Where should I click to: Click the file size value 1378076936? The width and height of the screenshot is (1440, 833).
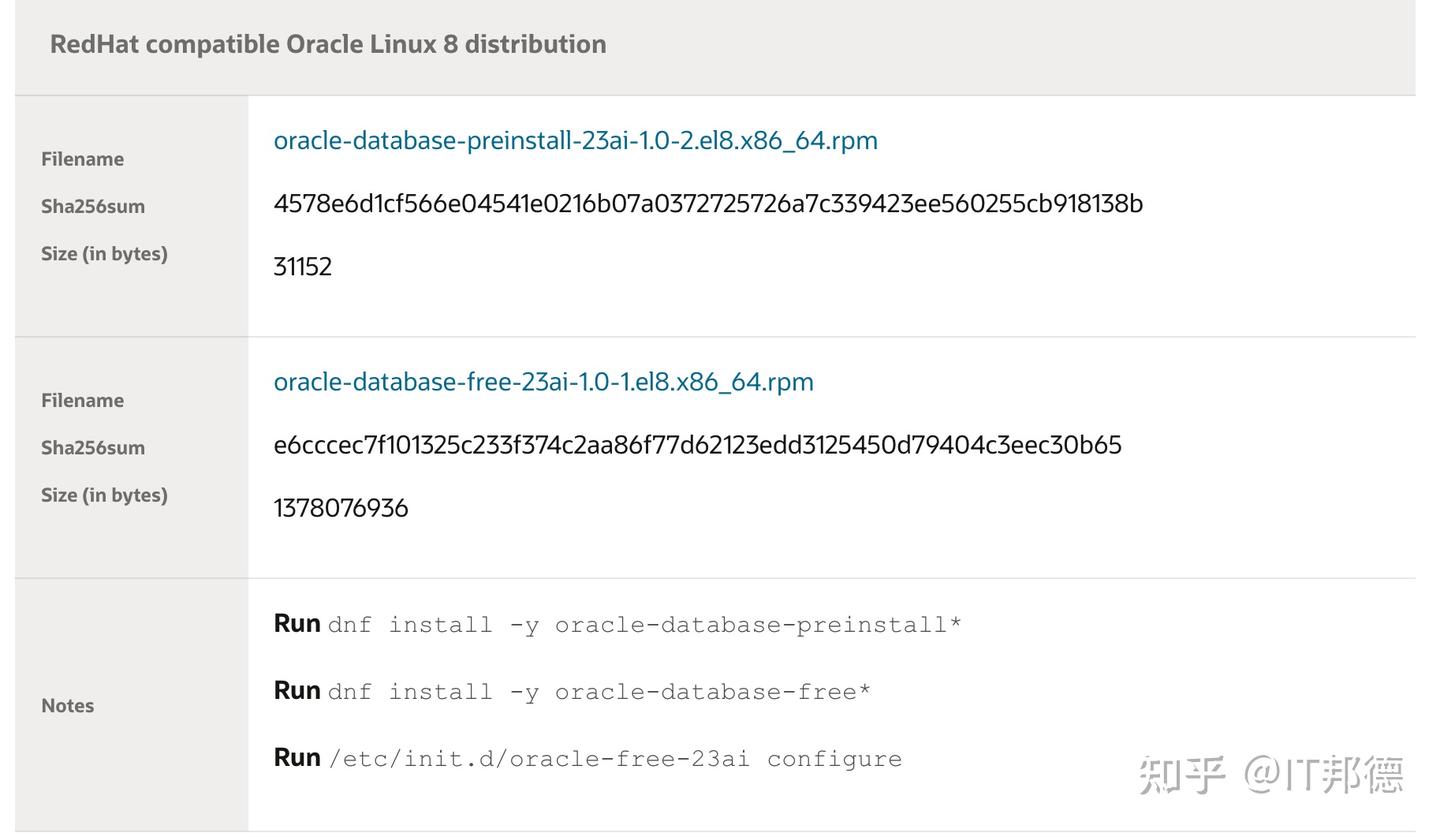pyautogui.click(x=340, y=508)
